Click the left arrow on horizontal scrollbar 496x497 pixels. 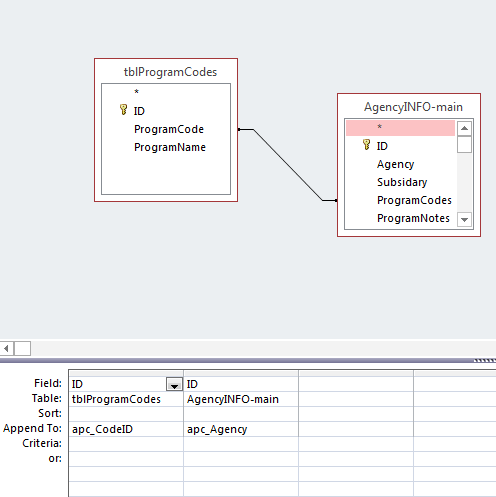(x=6, y=349)
